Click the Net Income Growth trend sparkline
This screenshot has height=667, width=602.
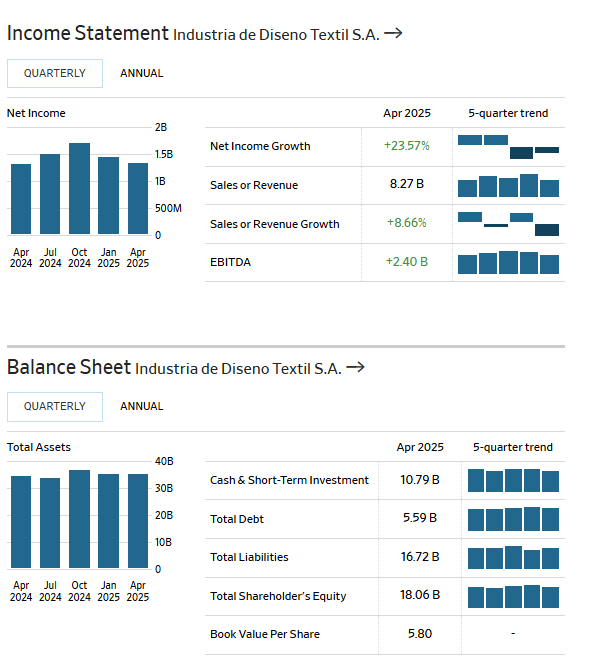(x=508, y=146)
